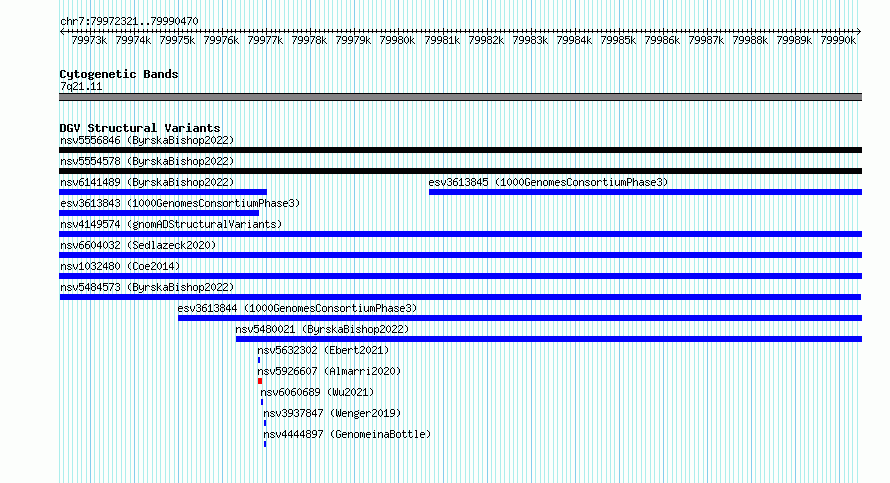Click the 79982k ruler position
Viewport: 890px width, 483px height.
coord(486,40)
